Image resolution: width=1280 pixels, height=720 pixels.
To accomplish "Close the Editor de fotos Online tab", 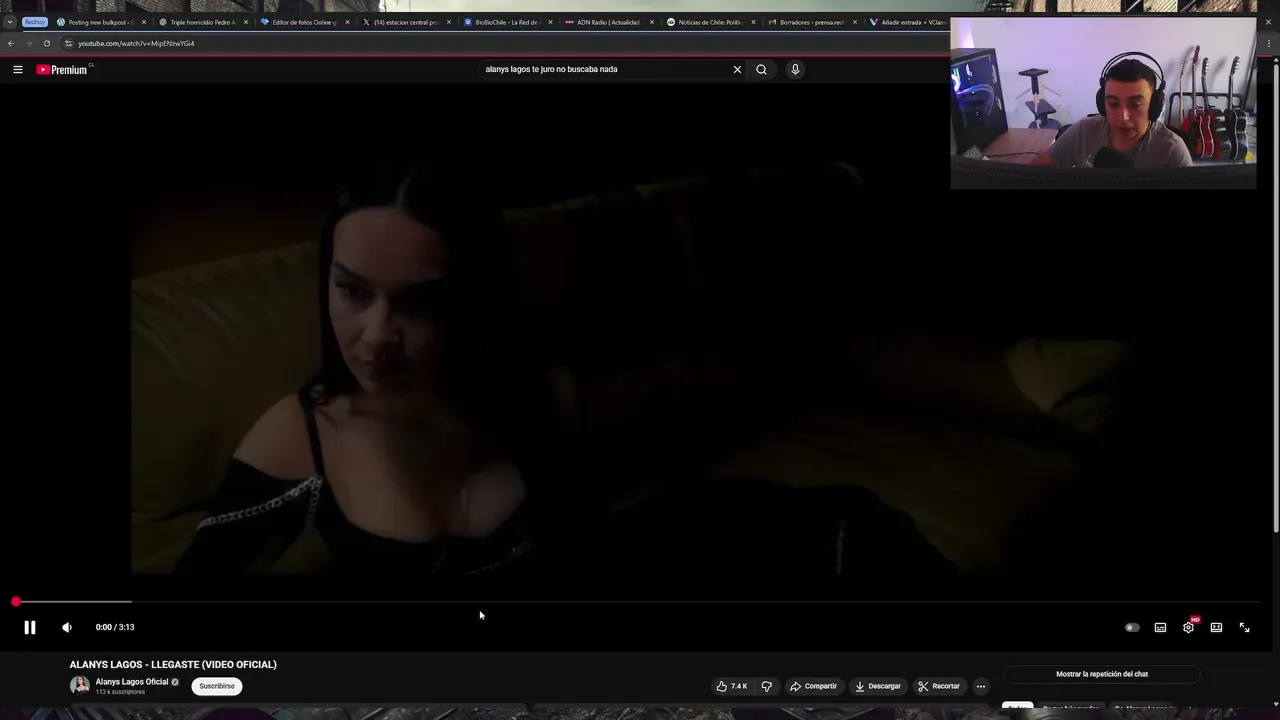I will 347,22.
